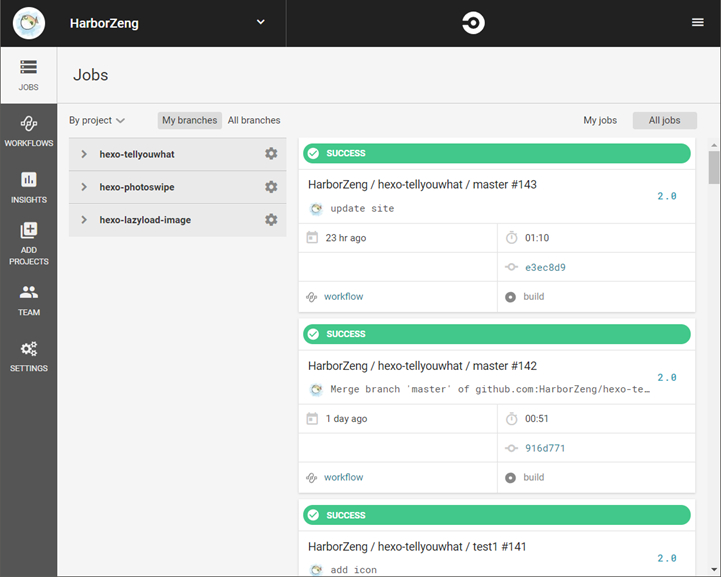The image size is (721, 577).
Task: Click the 2.0 badge on build #141
Action: pos(667,558)
